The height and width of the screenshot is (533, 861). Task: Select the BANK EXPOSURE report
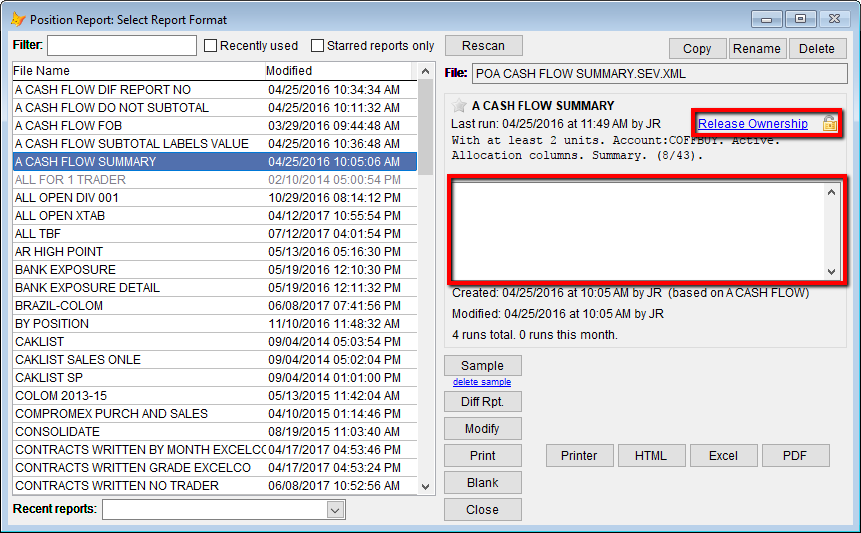coord(215,270)
